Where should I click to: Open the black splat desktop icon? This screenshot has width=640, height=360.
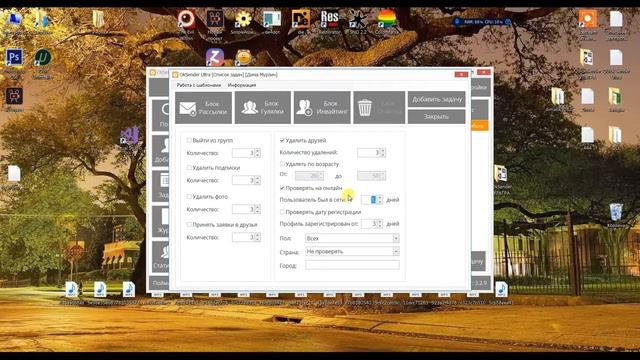[358, 19]
